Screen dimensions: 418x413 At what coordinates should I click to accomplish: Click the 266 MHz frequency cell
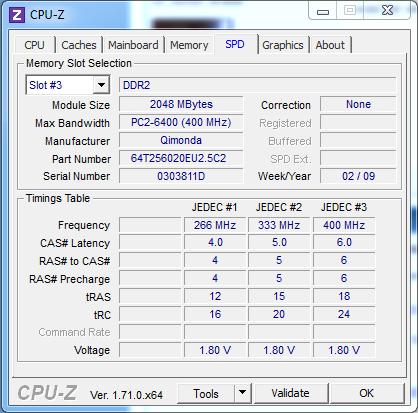(x=215, y=225)
